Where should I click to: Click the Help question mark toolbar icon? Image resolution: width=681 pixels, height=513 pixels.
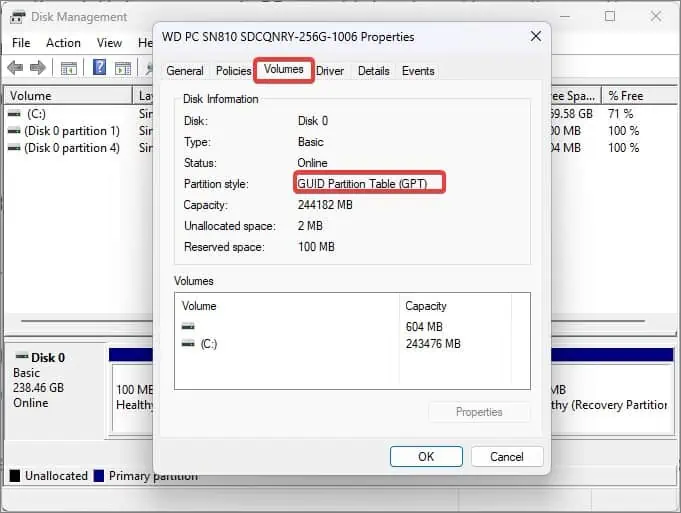point(99,67)
